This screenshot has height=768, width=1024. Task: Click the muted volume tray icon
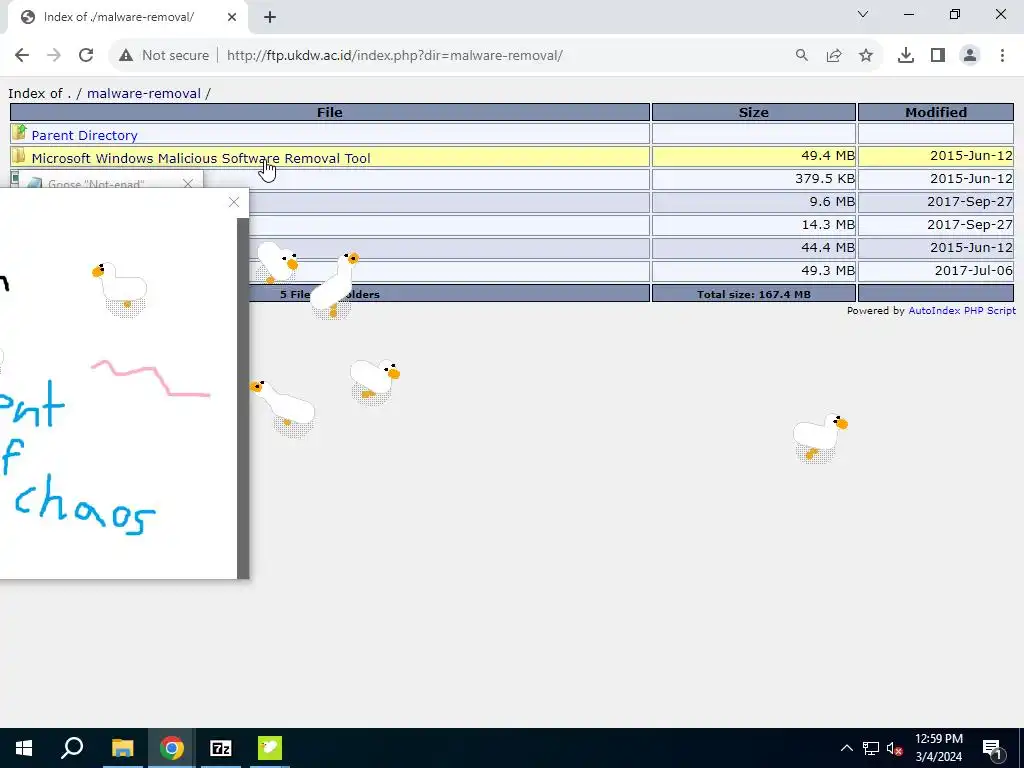click(895, 748)
